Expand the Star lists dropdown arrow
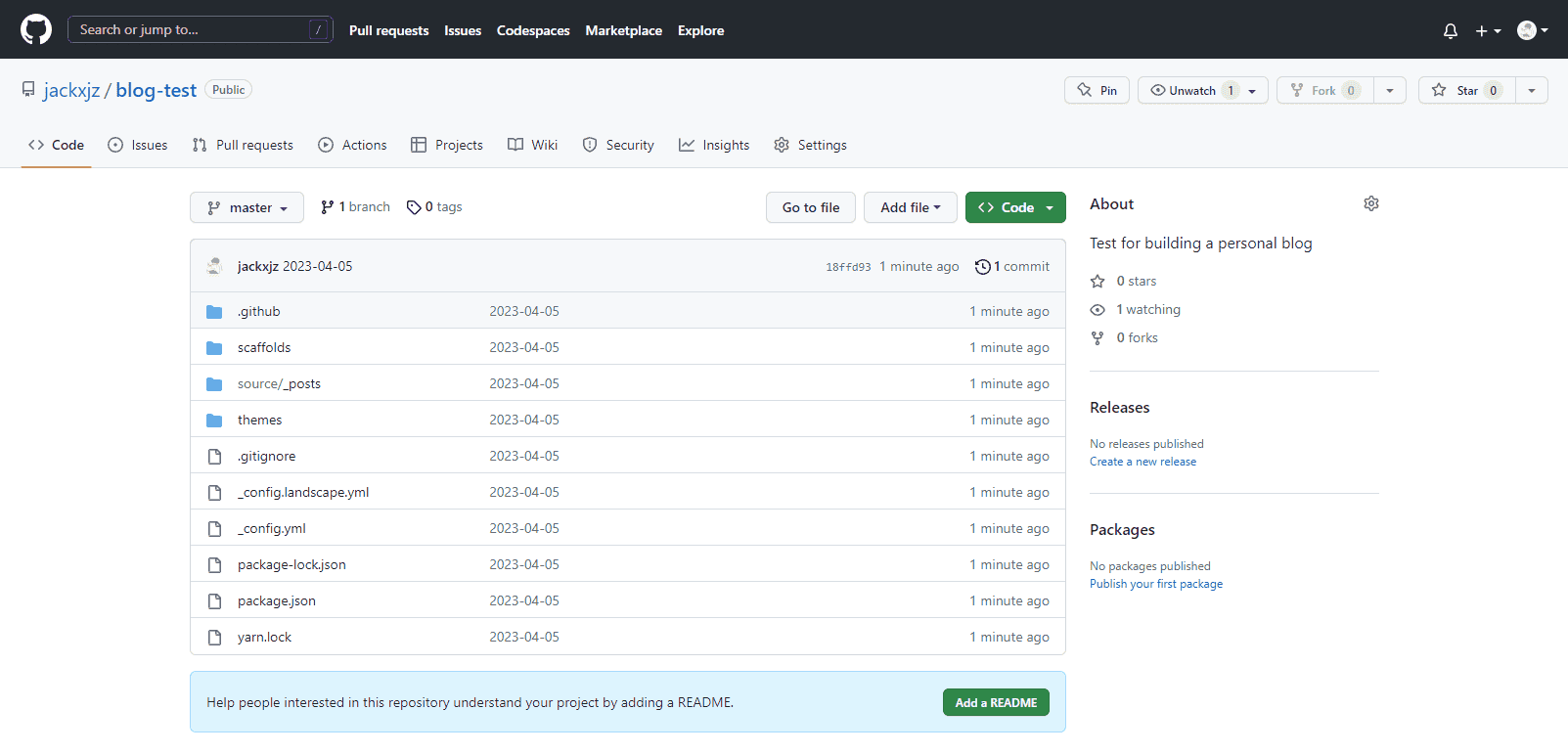This screenshot has height=754, width=1568. (x=1532, y=90)
